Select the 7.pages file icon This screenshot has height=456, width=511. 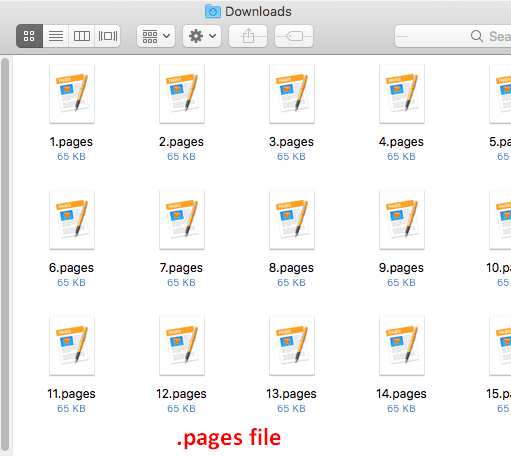point(182,220)
